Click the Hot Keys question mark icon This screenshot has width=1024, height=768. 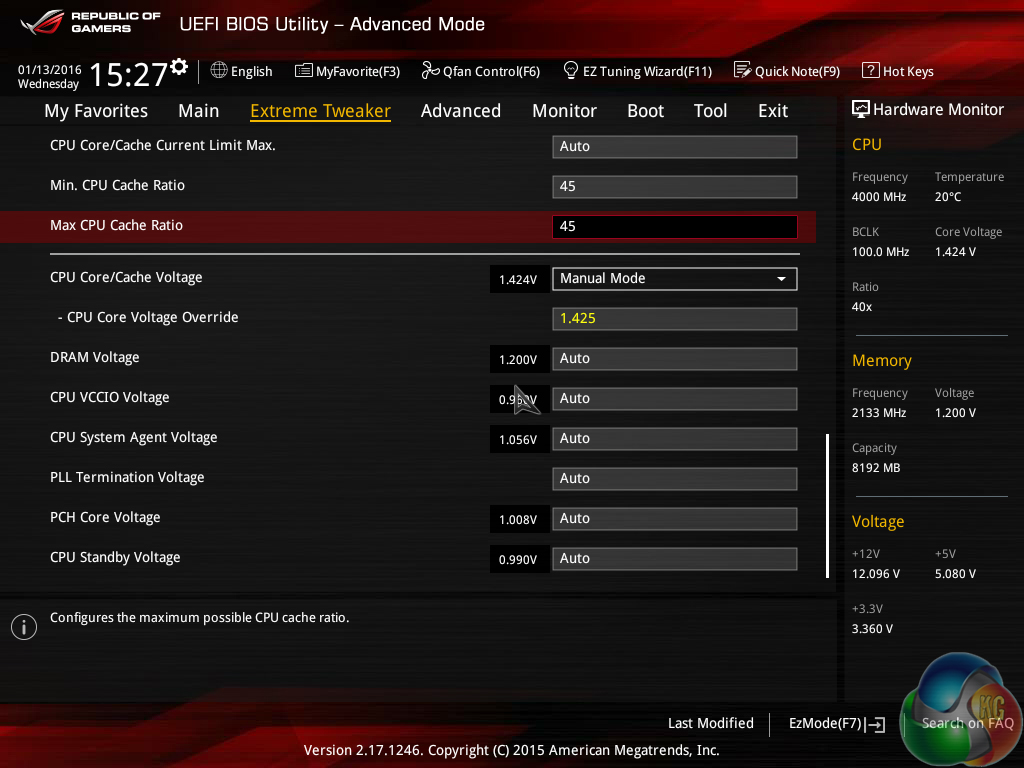(x=871, y=70)
